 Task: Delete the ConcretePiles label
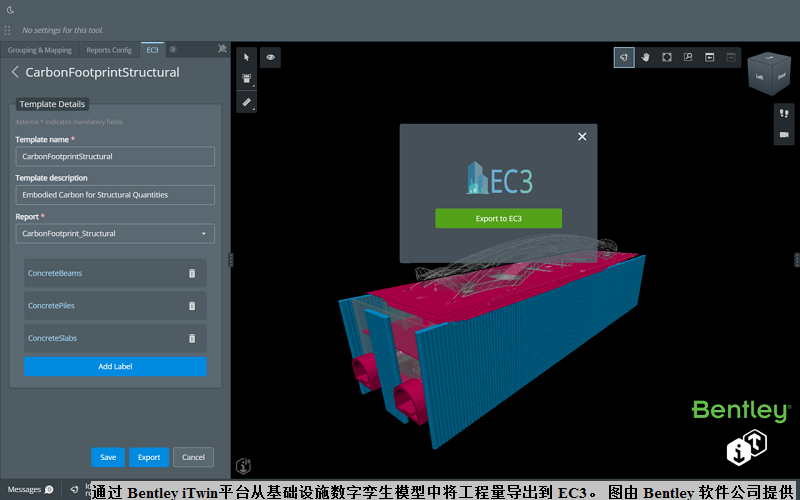192,306
